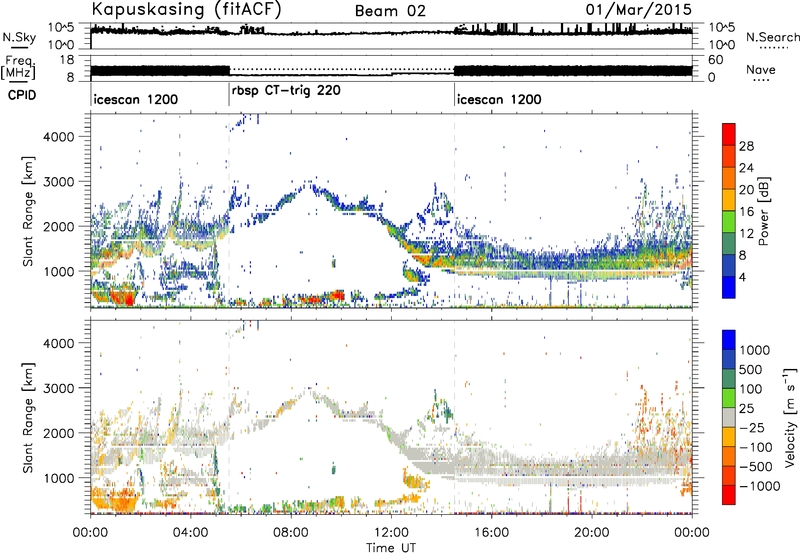This screenshot has width=800, height=554.
Task: Click the date '01/Mar/2015'
Action: click(638, 10)
